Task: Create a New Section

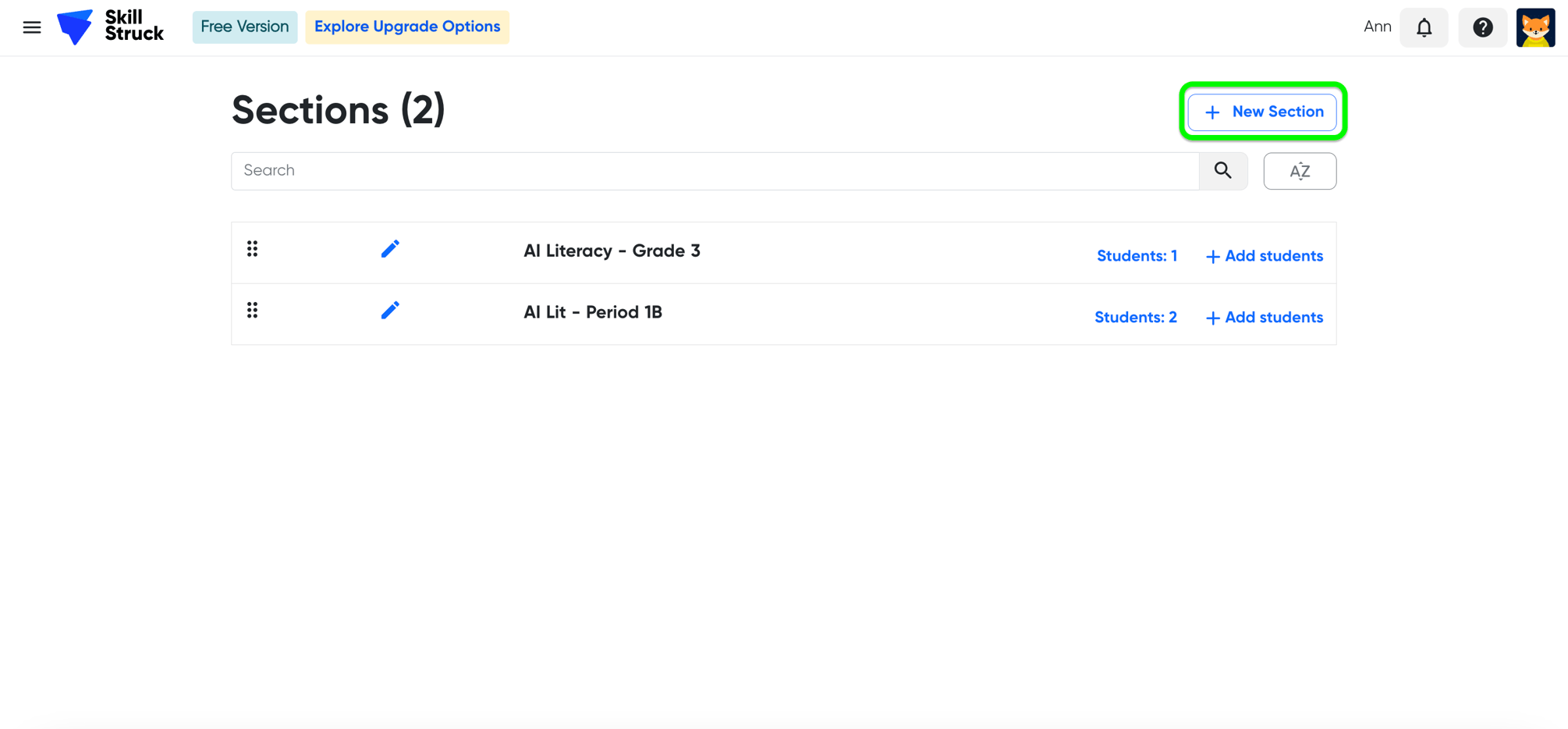Action: point(1262,112)
